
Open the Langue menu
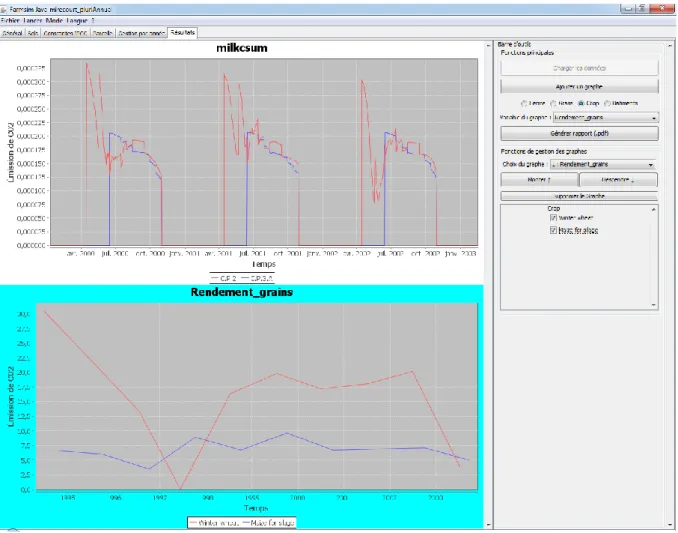(77, 20)
